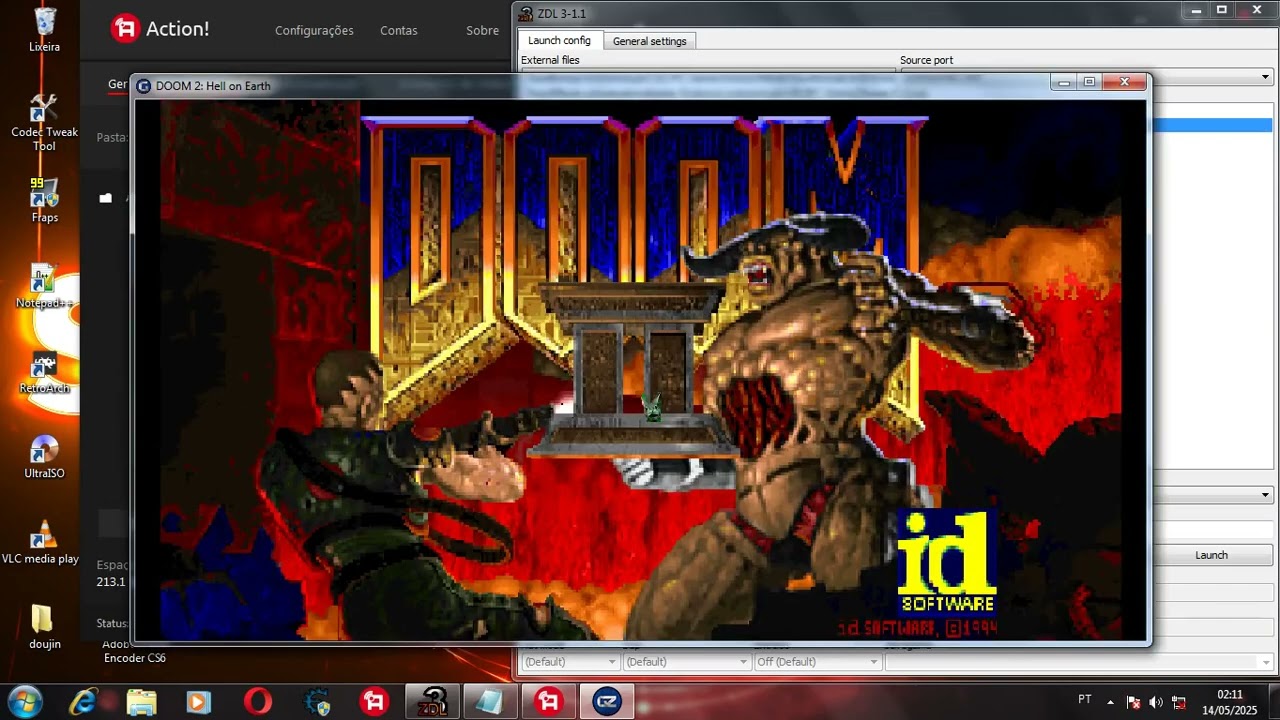
Task: Open the Action Center flag tray icon
Action: (1133, 702)
